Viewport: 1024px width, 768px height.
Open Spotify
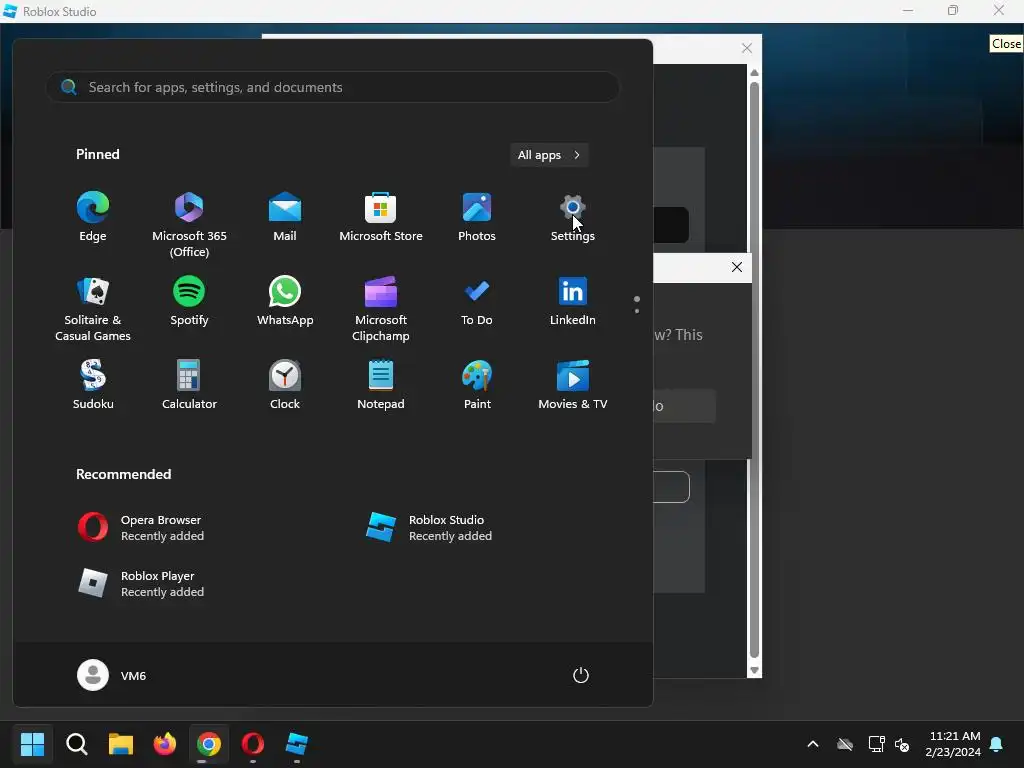tap(189, 301)
